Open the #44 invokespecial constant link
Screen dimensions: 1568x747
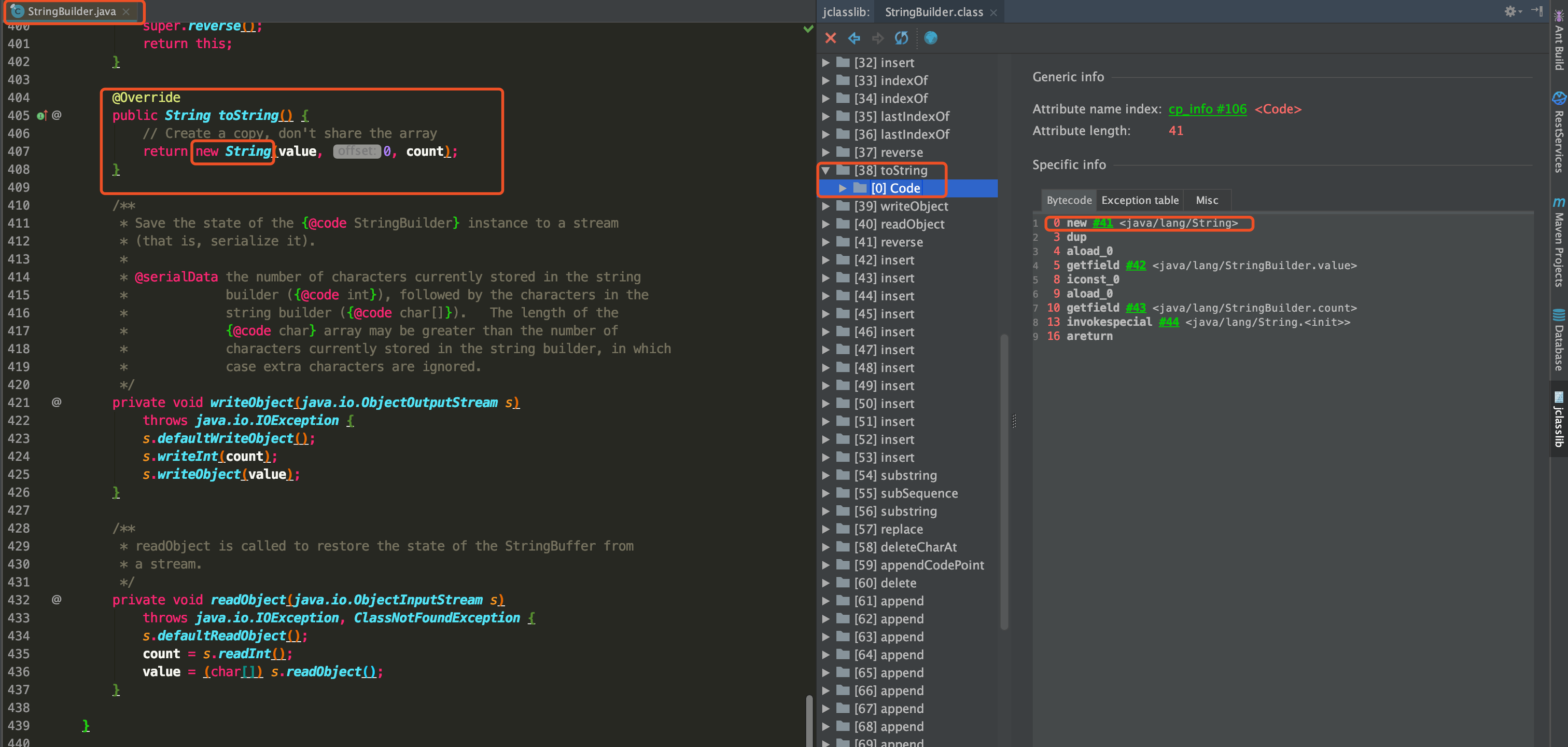(1168, 322)
